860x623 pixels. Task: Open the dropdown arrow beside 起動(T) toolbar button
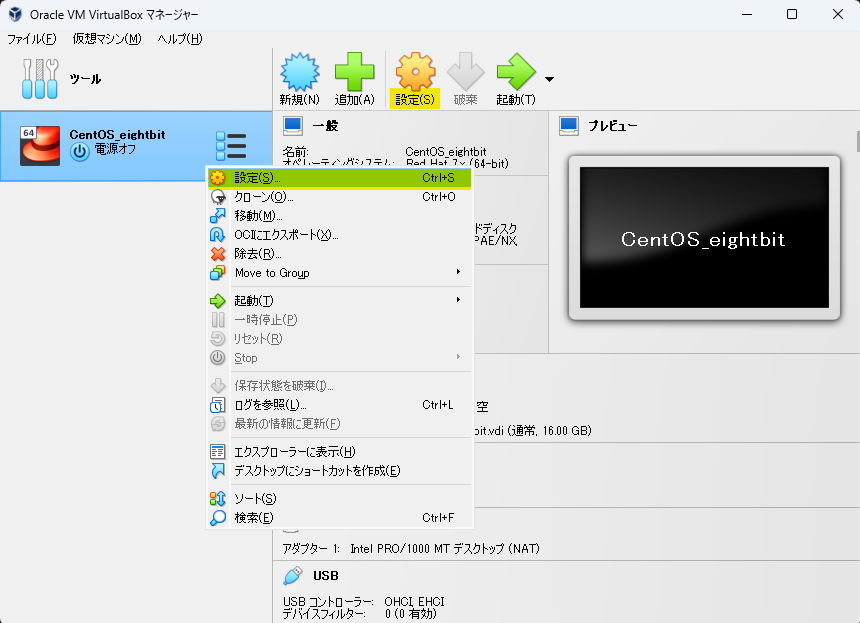(x=549, y=79)
